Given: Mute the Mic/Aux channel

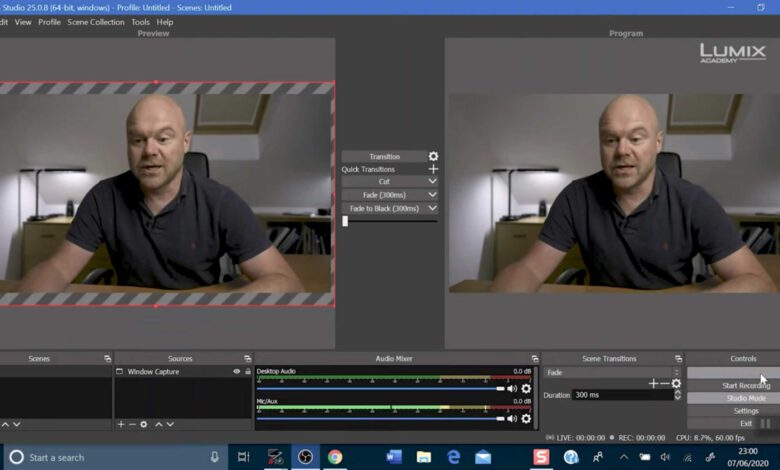Looking at the screenshot, I should pos(511,418).
